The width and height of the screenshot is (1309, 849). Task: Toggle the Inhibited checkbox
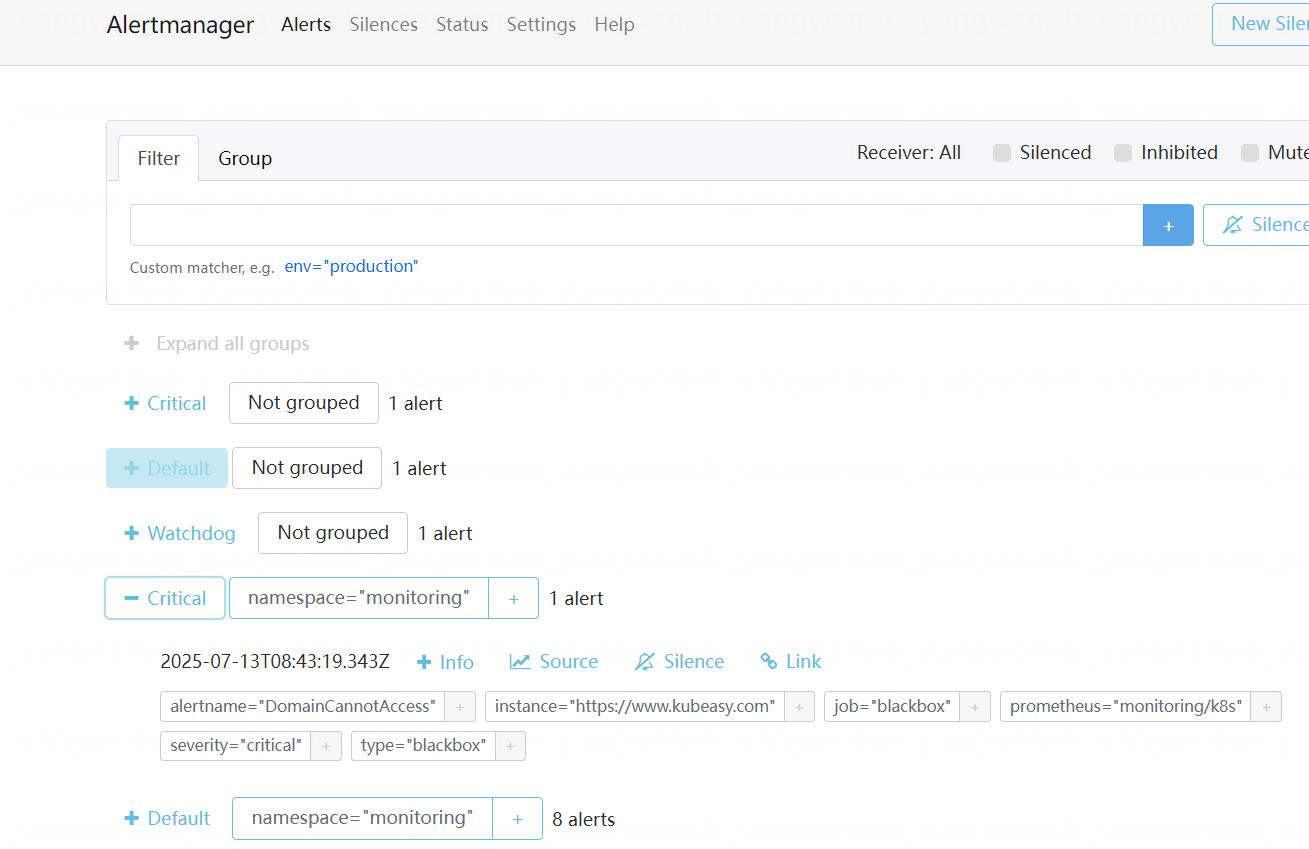click(1123, 153)
